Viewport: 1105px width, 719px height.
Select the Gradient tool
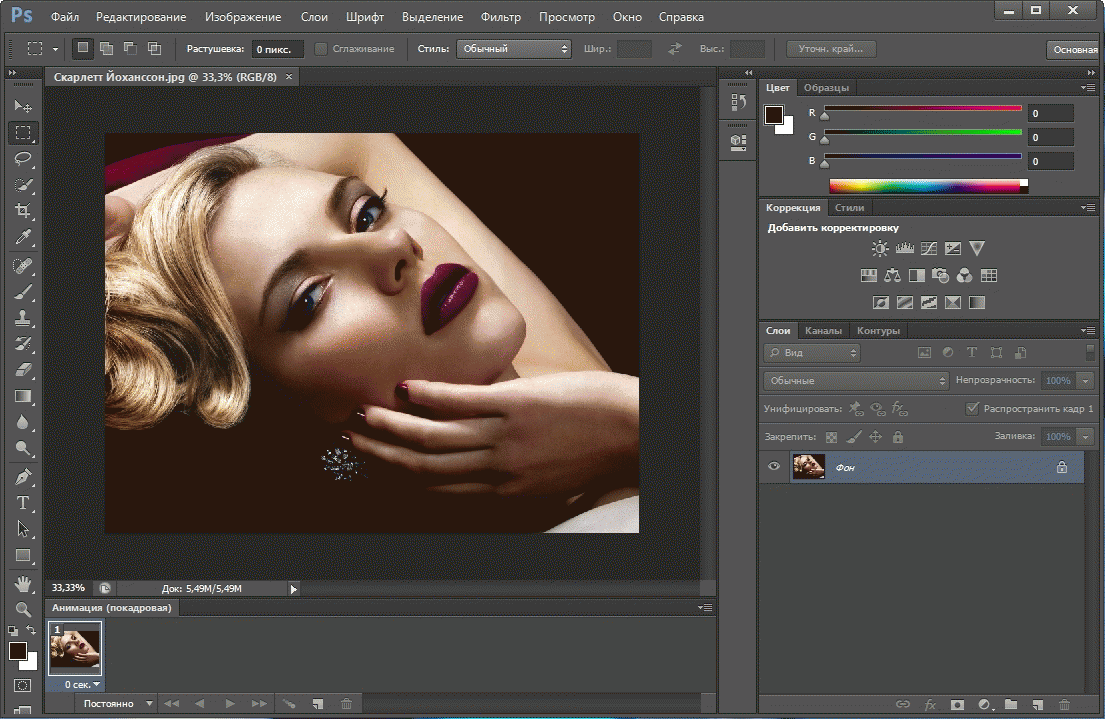point(23,396)
